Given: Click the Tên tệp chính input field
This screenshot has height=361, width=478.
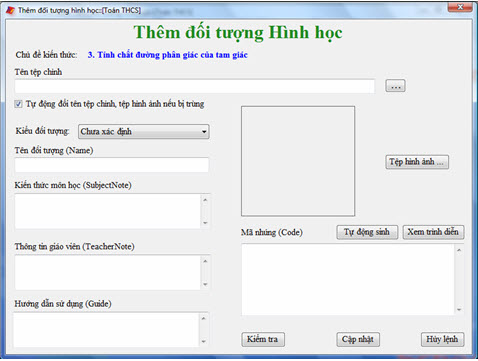Looking at the screenshot, I should coord(195,86).
